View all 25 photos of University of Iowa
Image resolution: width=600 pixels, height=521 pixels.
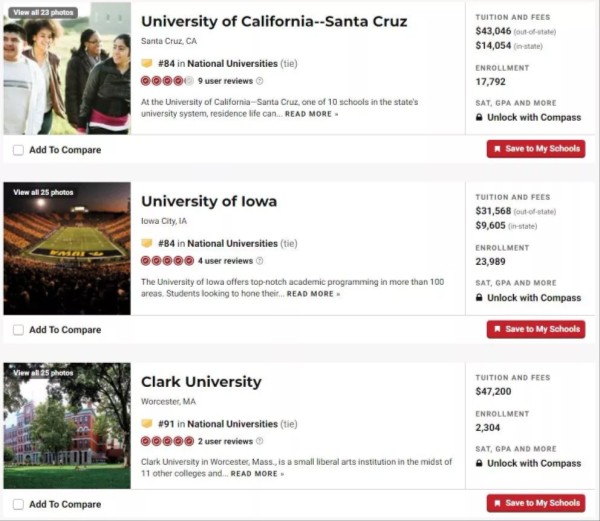point(43,192)
